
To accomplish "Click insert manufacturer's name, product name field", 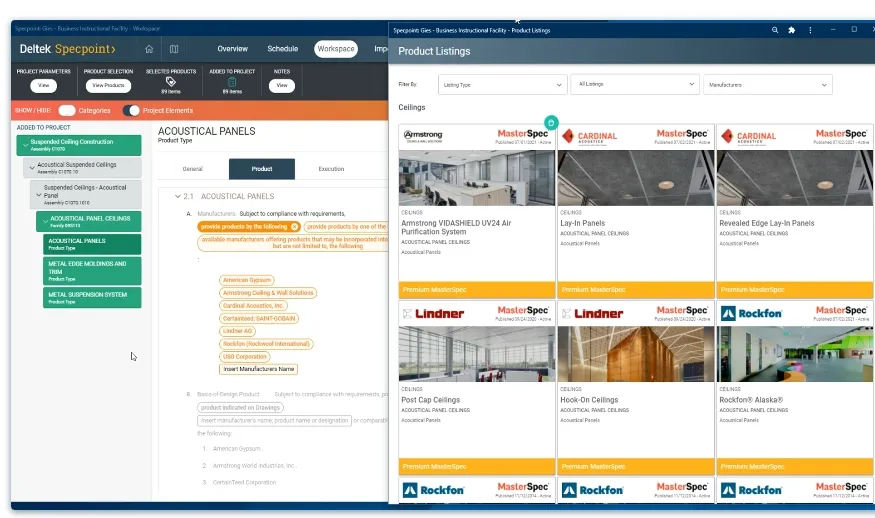I will point(275,421).
